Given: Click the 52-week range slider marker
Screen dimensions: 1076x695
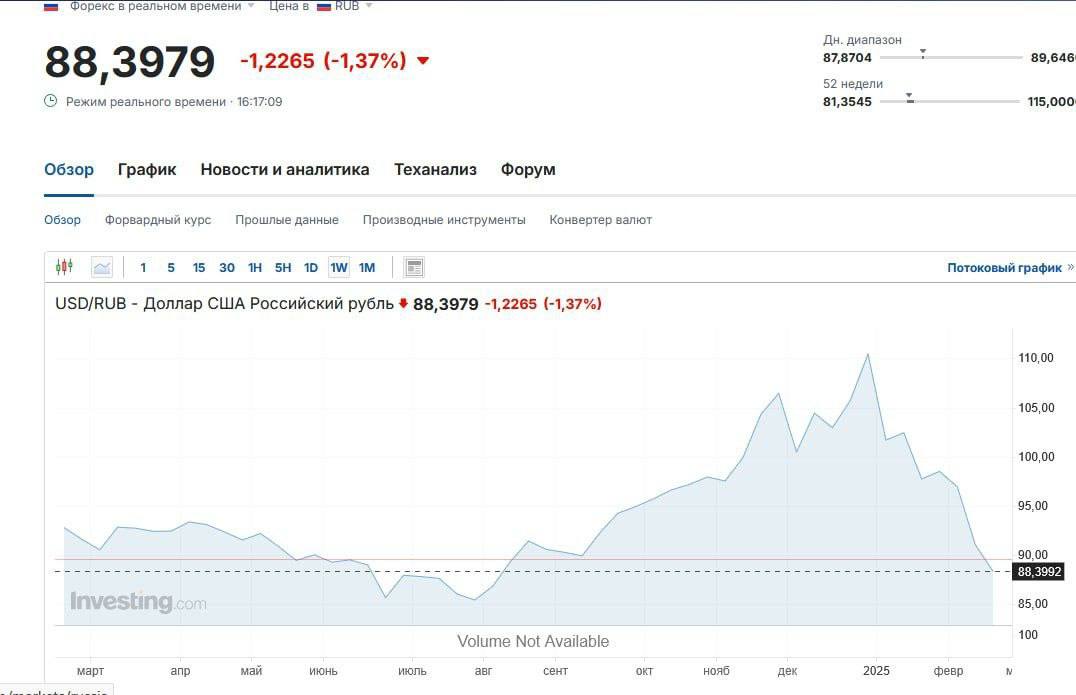Looking at the screenshot, I should 910,98.
